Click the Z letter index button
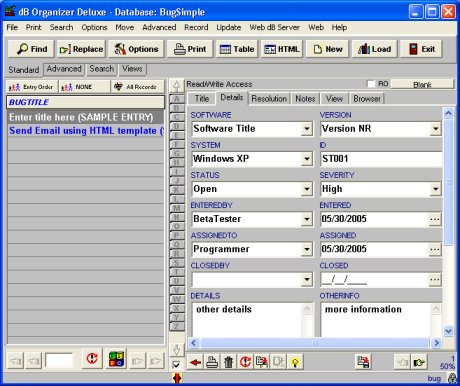Viewport: 460px width, 386px height. point(177,326)
